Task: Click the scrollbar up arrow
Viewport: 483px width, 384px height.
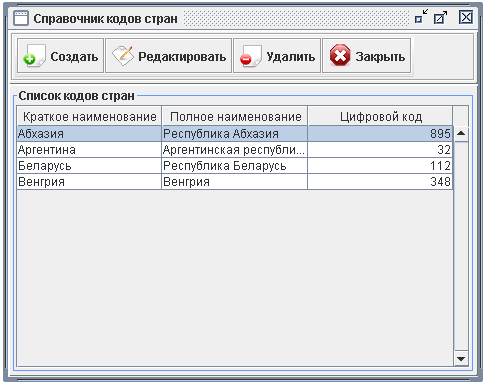Action: point(461,134)
